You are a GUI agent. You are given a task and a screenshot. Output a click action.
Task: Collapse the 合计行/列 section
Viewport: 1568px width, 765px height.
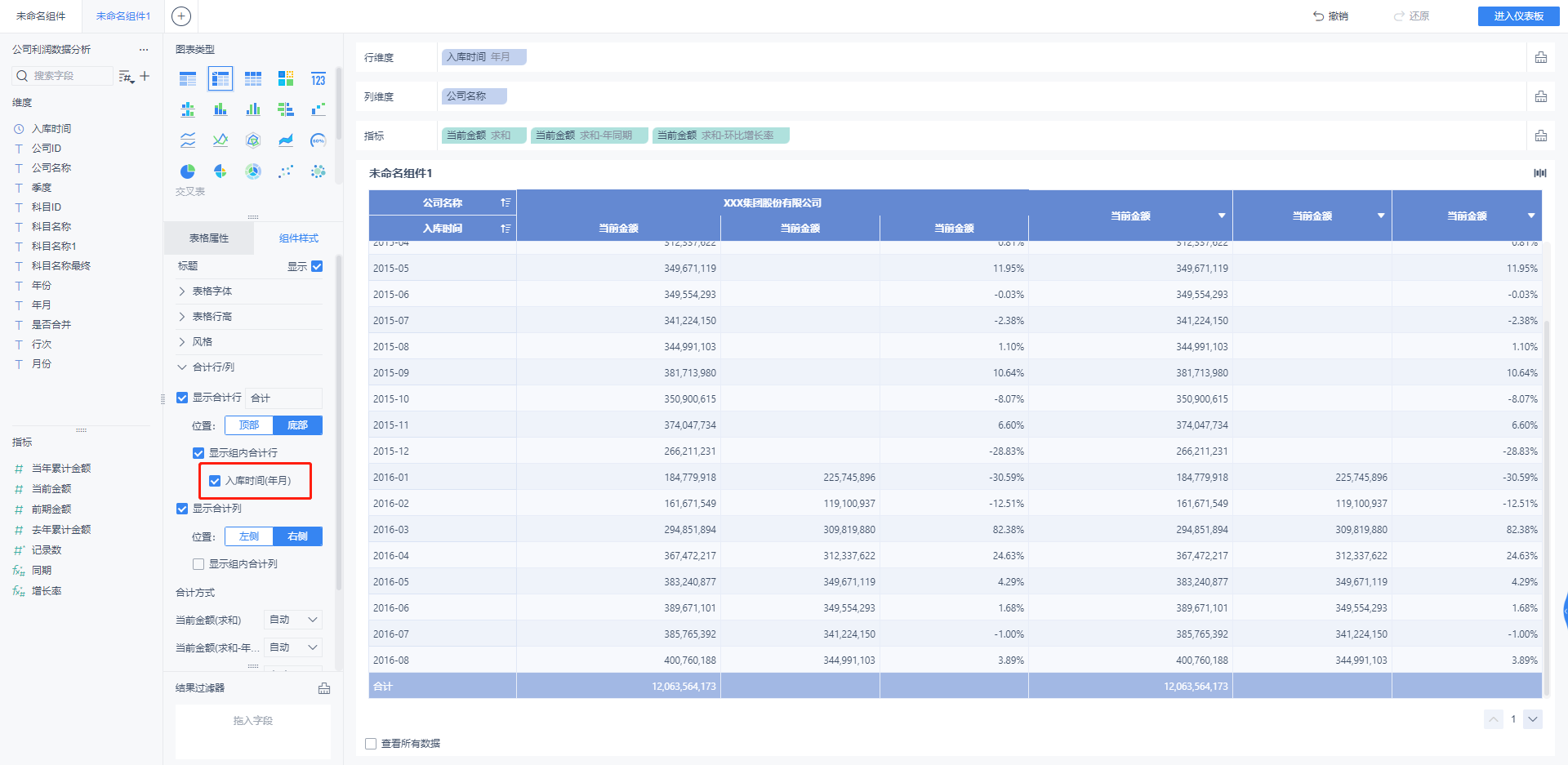click(x=250, y=367)
